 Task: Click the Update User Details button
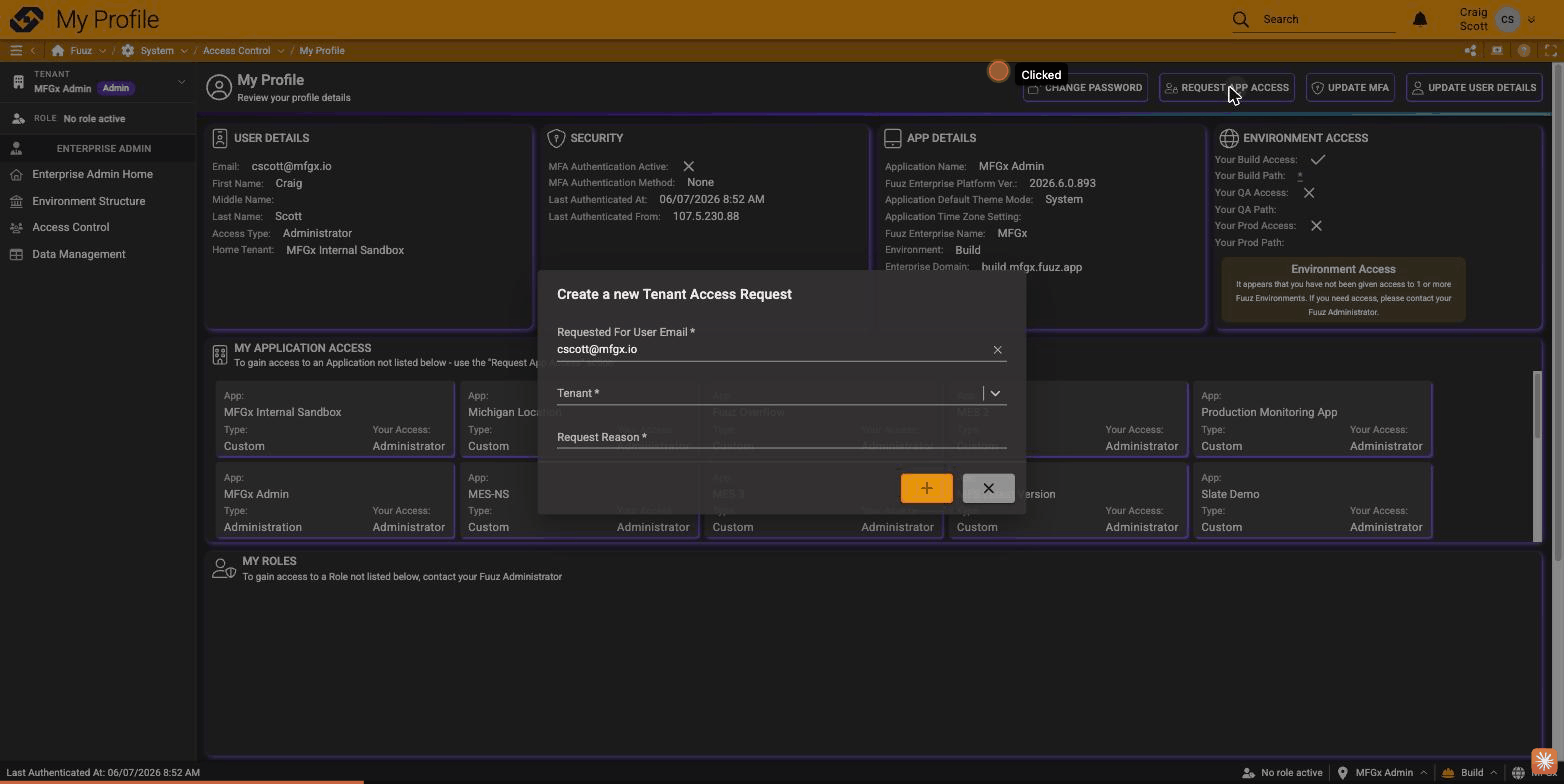(1474, 88)
